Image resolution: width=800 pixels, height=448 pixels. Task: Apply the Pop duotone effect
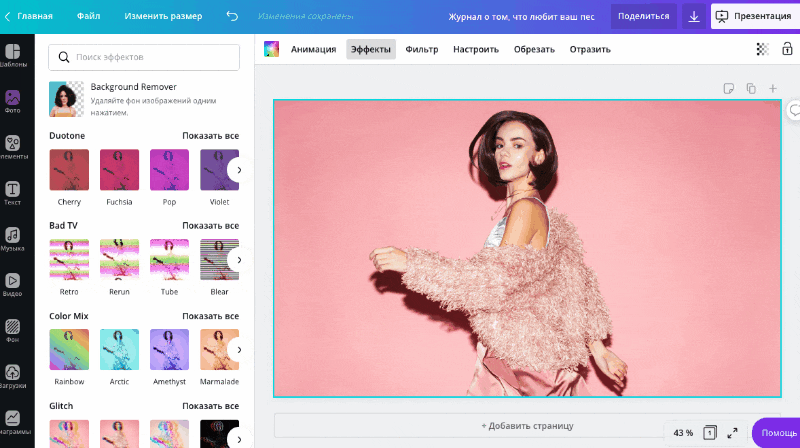pos(169,170)
